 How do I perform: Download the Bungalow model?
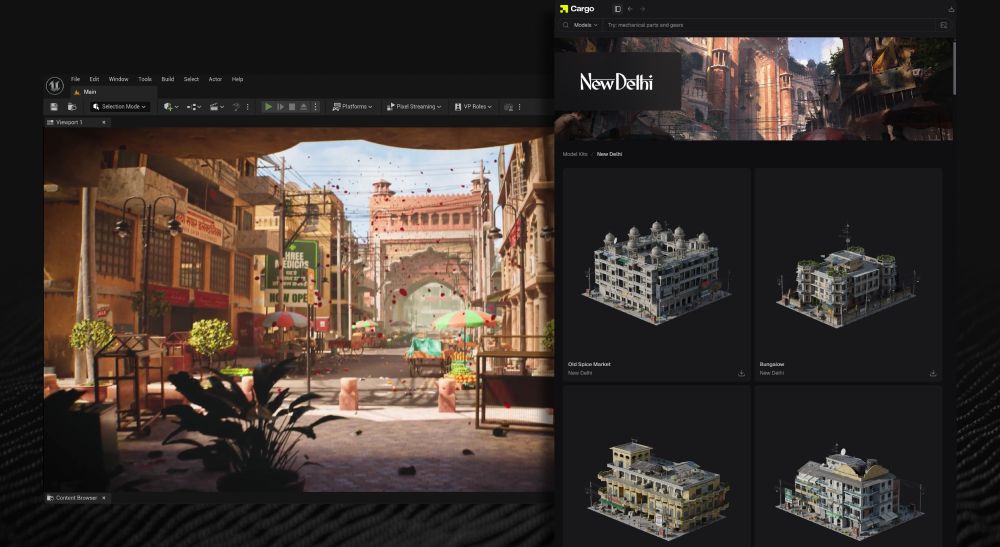[932, 373]
